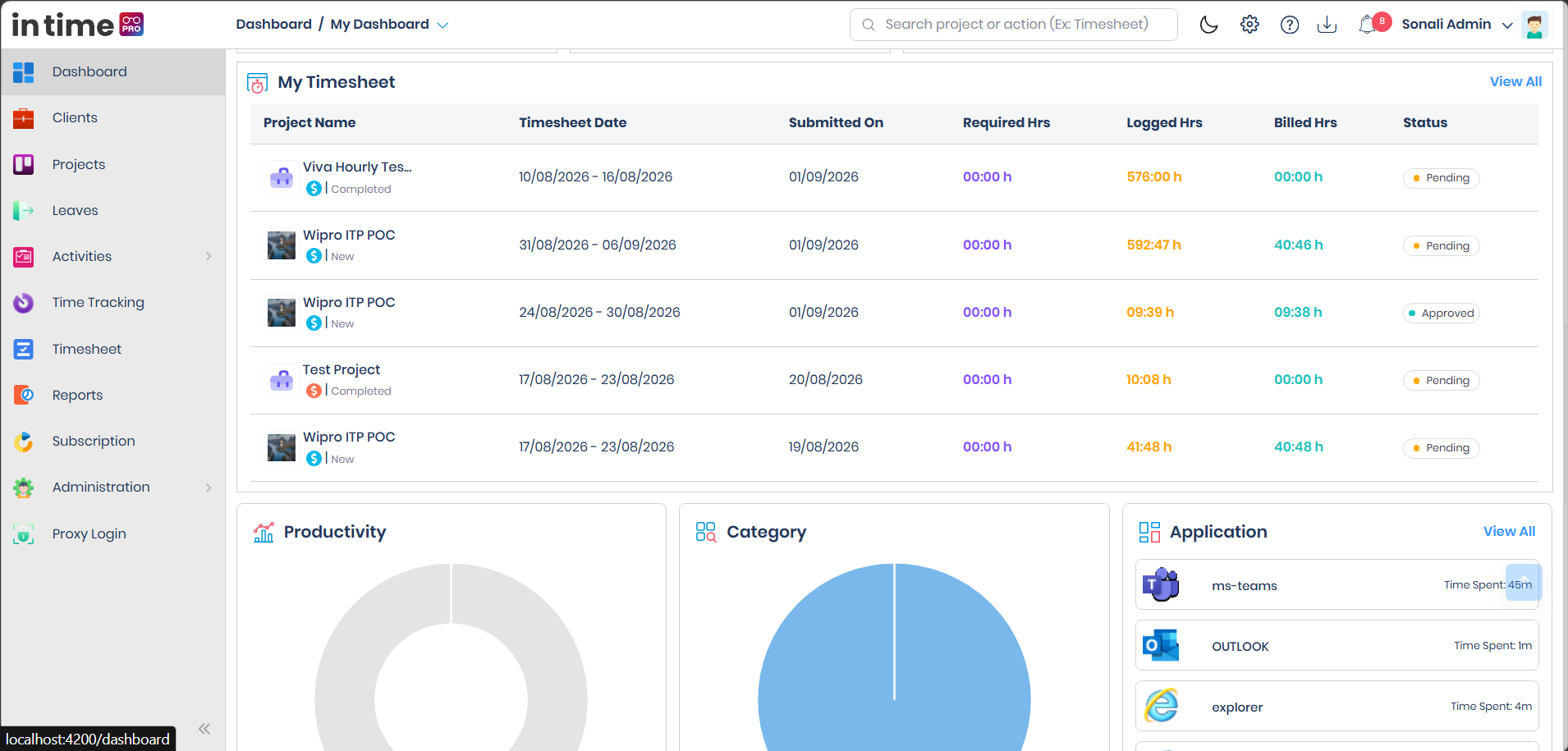Click the user avatar picture
The image size is (1568, 751).
[x=1534, y=25]
